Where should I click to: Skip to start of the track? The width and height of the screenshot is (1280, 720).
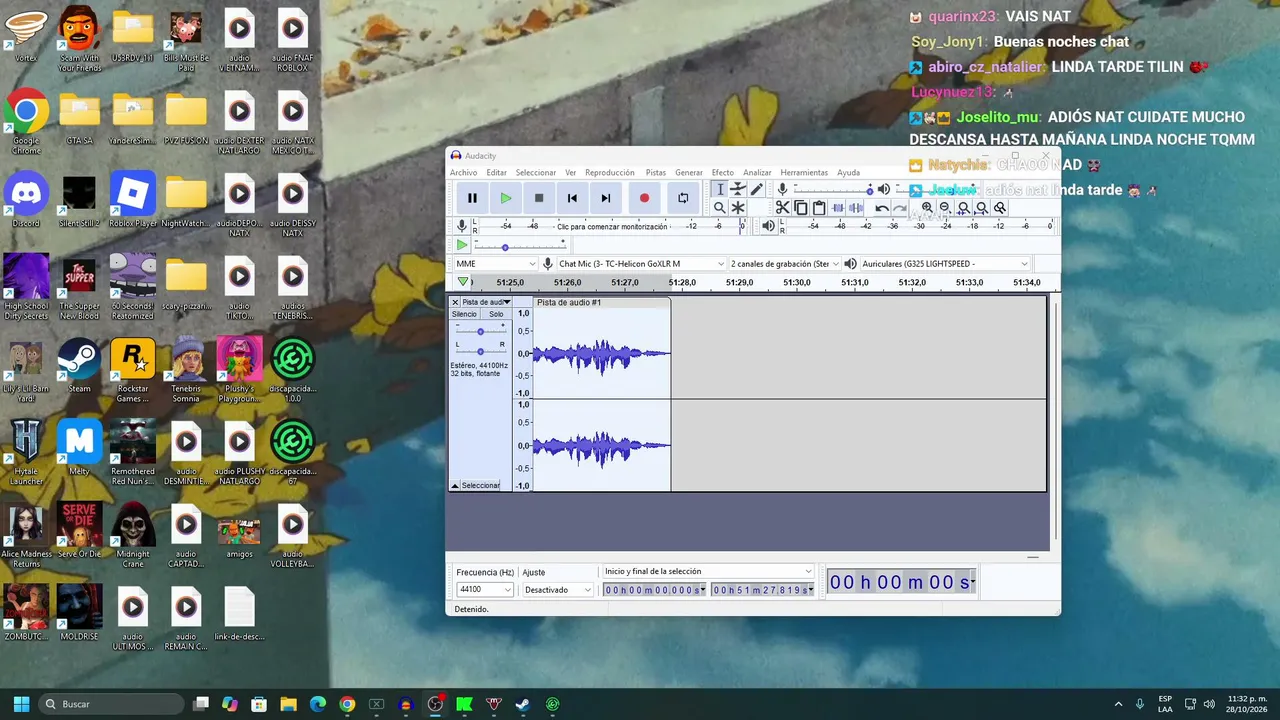click(572, 198)
